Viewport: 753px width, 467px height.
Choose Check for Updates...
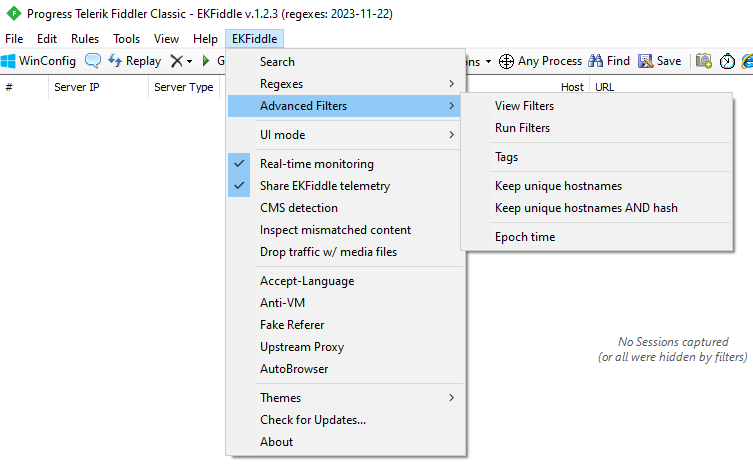344,420
